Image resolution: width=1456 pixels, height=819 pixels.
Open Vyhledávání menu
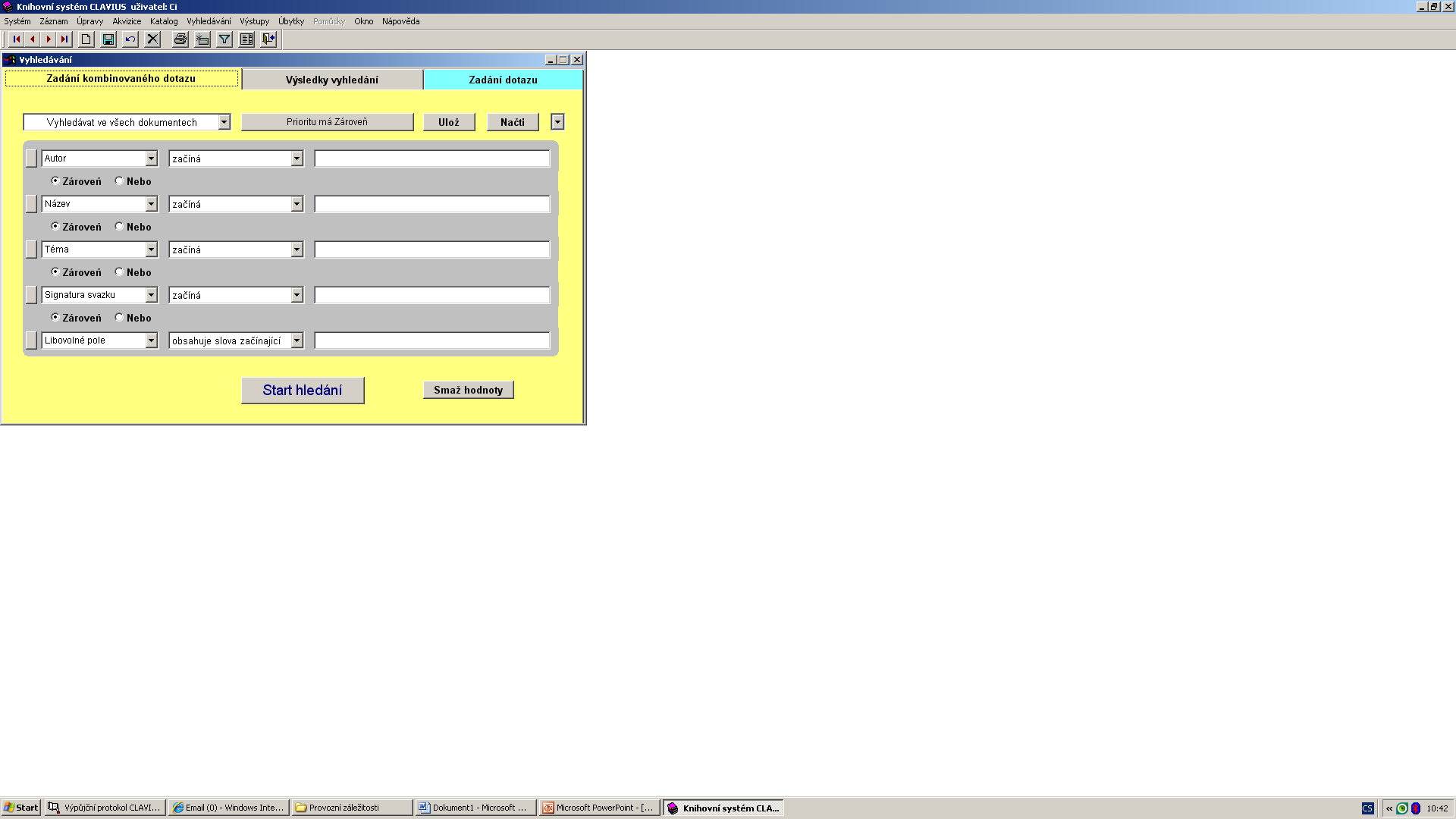point(209,21)
